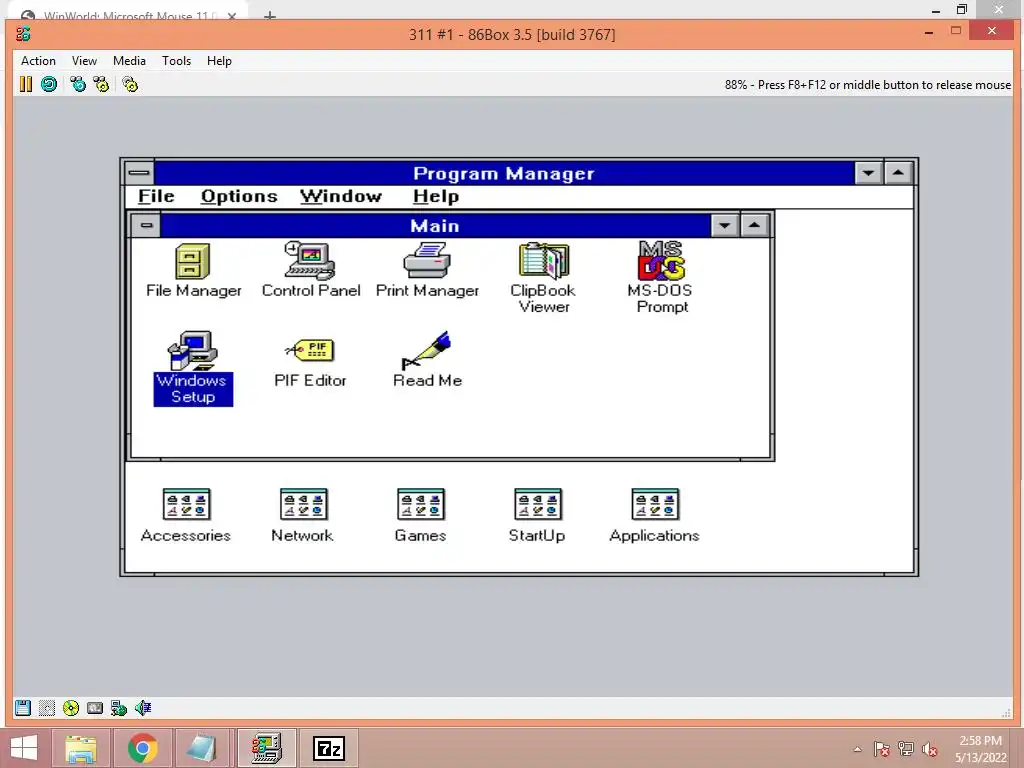1024x768 pixels.
Task: Send Ctrl+Alt+Esc via the toolbar icon
Action: point(101,84)
